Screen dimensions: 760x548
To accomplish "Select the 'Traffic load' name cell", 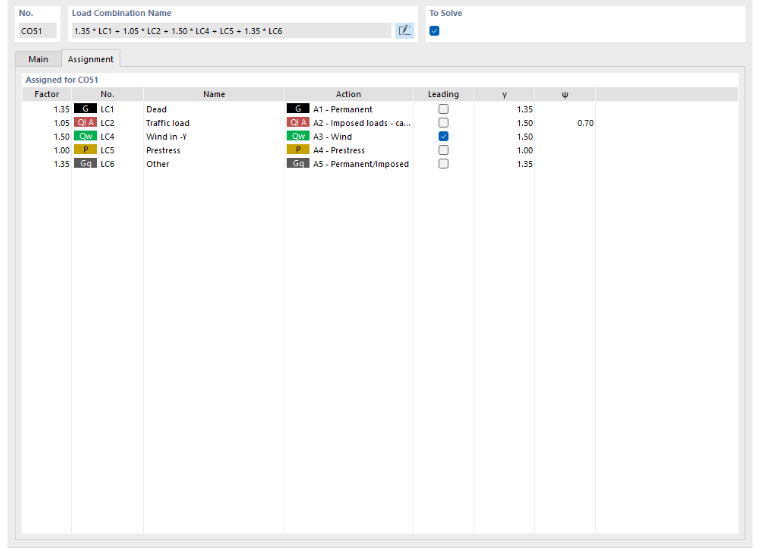I will tap(214, 123).
